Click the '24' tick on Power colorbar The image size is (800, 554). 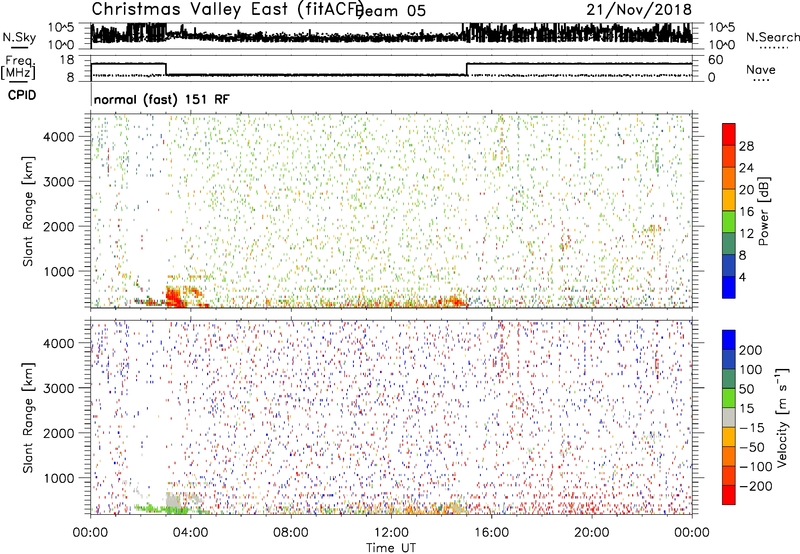tap(746, 168)
